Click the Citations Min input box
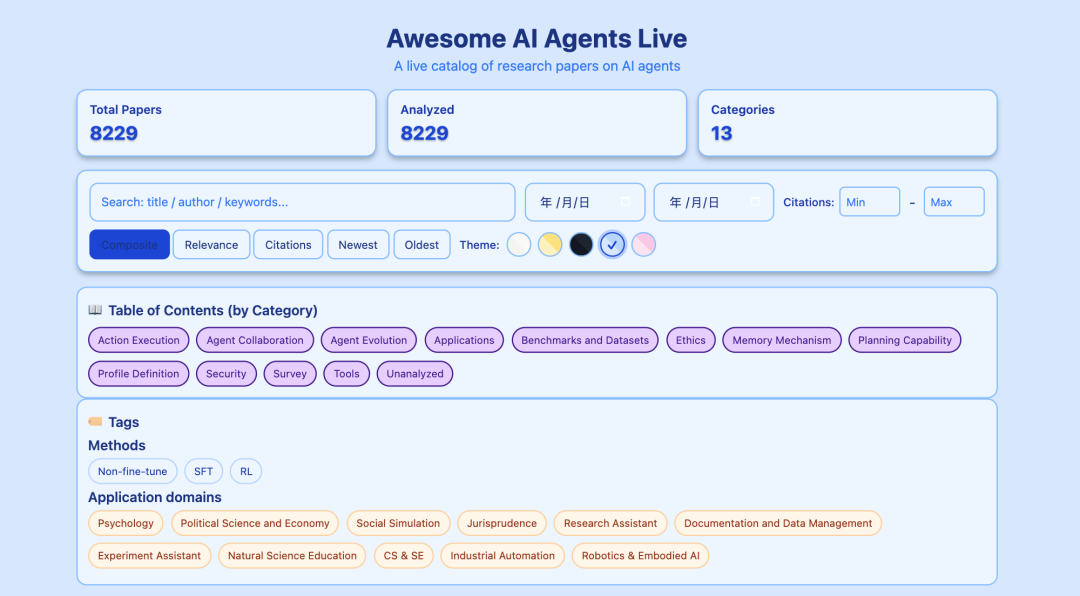The height and width of the screenshot is (596, 1080). 869,202
